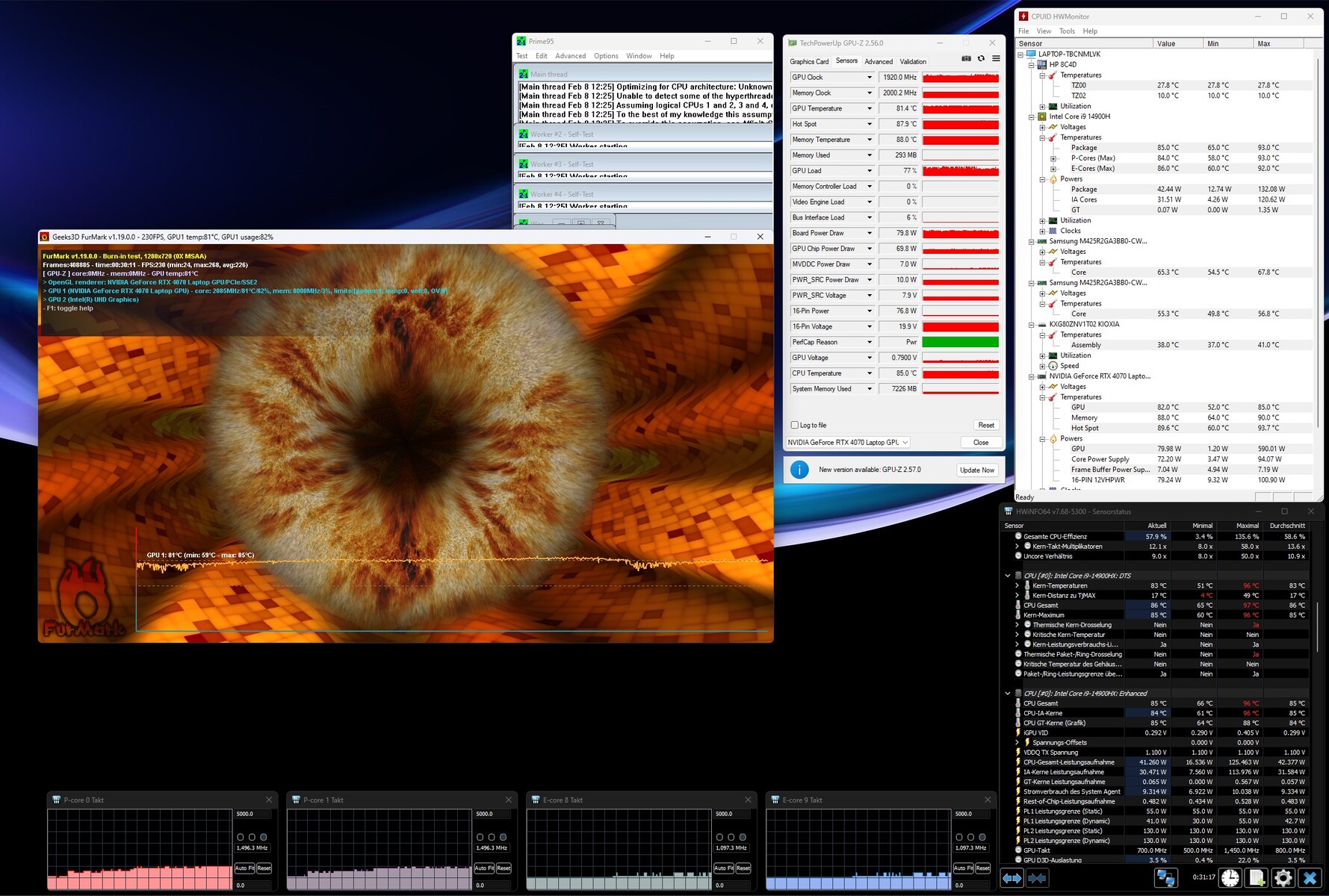Select the selected third radio button in P-core 0 graph
The height and width of the screenshot is (896, 1329).
point(264,837)
